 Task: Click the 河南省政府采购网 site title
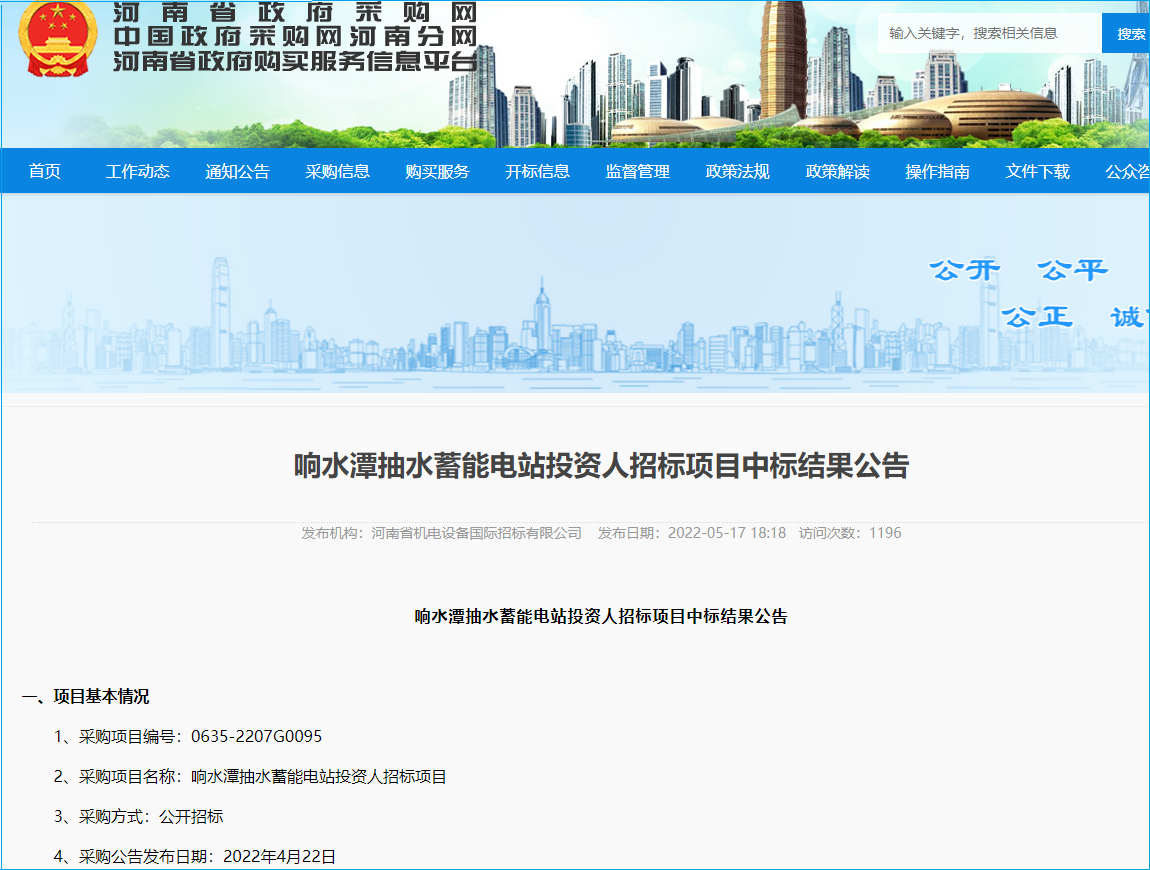pos(294,14)
